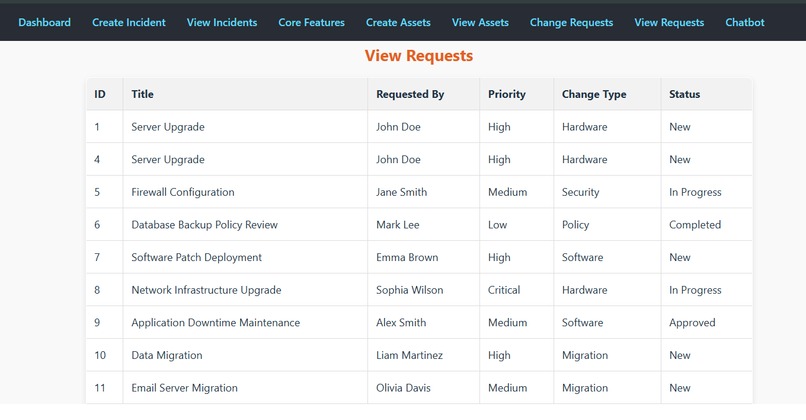Click the View Requests page heading
This screenshot has width=806, height=420.
pyautogui.click(x=419, y=56)
